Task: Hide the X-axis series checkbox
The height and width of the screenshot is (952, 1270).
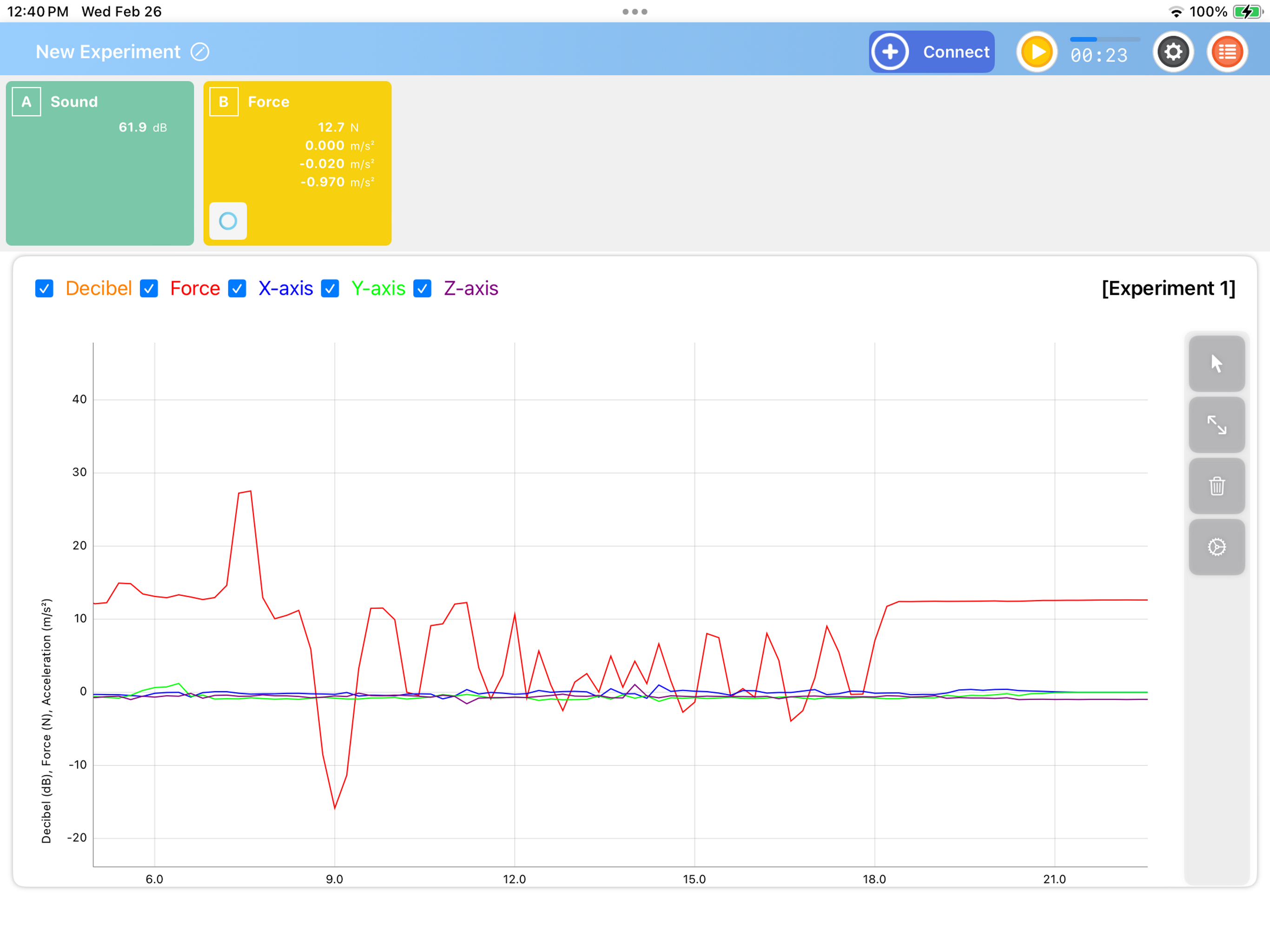Action: 237,288
